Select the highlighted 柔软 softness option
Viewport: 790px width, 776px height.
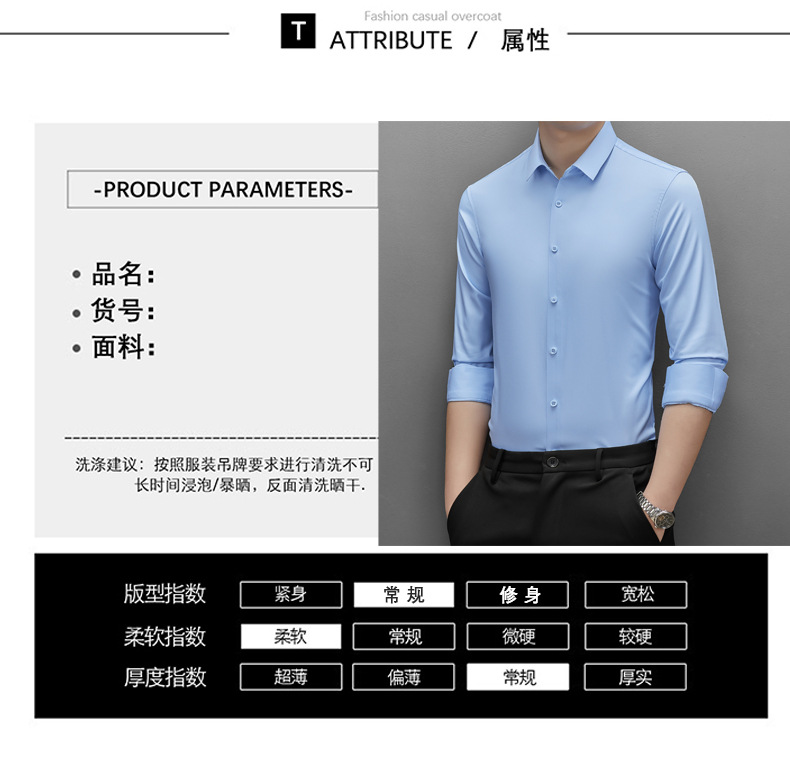pyautogui.click(x=291, y=636)
